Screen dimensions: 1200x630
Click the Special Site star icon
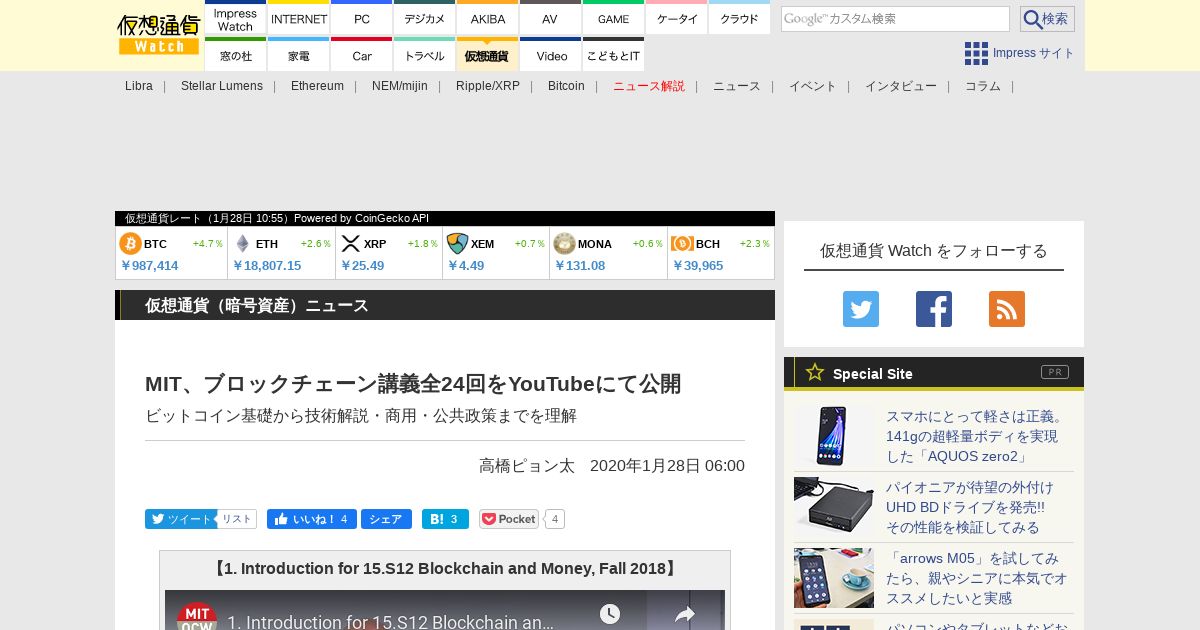pyautogui.click(x=815, y=372)
